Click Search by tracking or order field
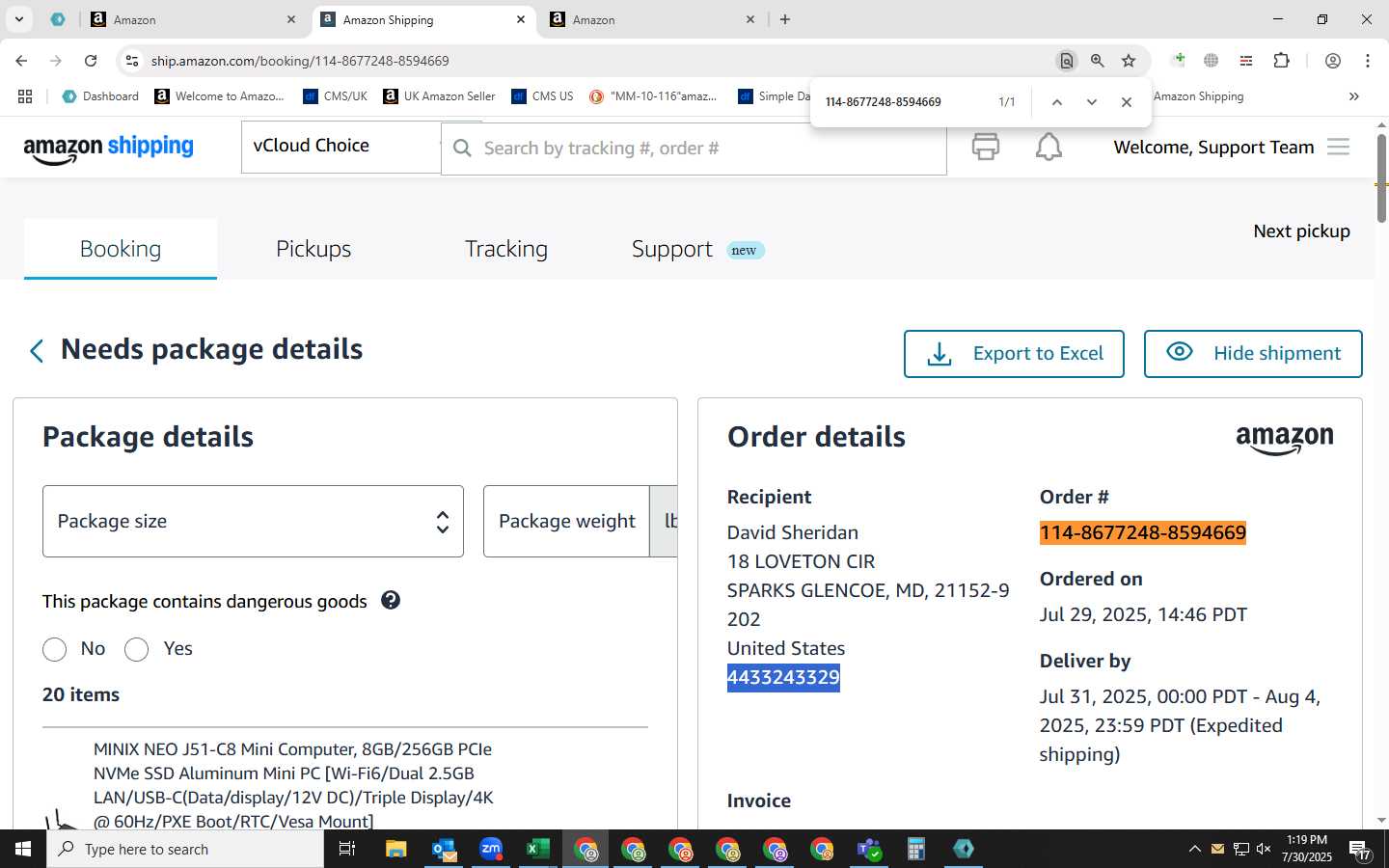1389x868 pixels. click(694, 148)
